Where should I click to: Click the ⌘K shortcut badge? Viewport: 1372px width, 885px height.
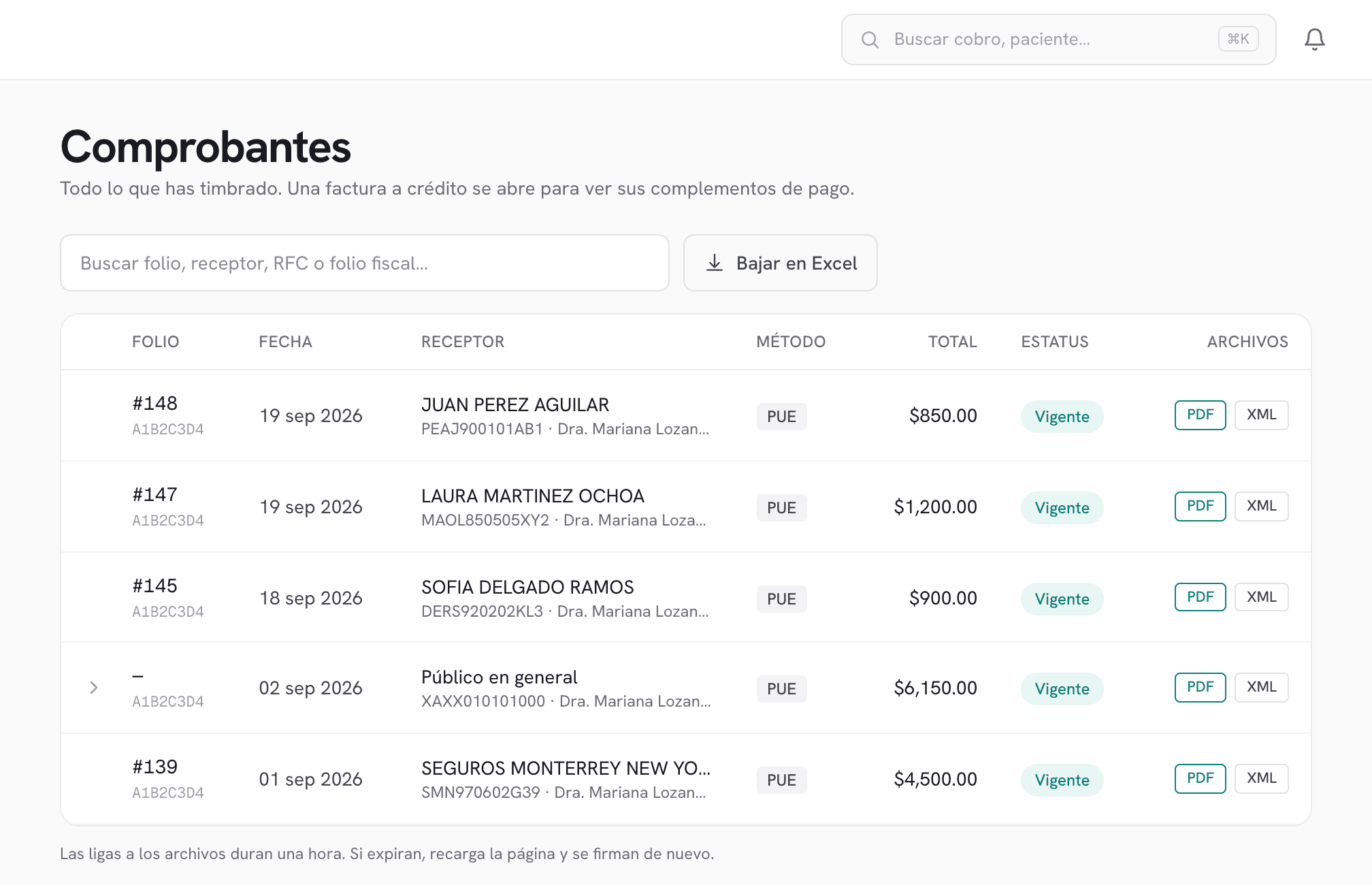(x=1238, y=39)
